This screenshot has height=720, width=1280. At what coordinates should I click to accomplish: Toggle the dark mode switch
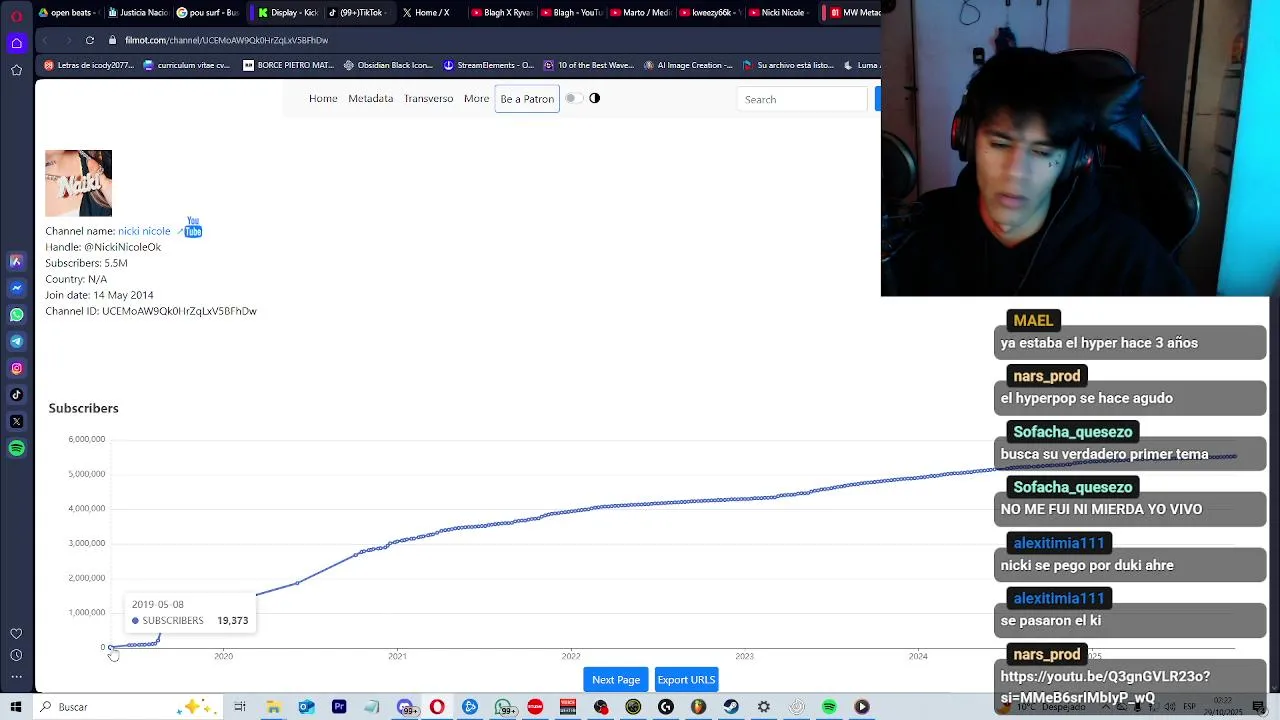572,98
